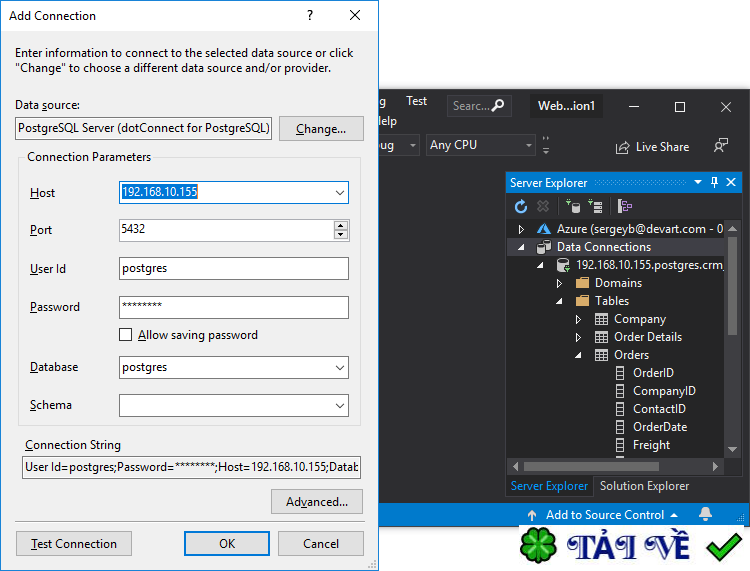
Task: Refresh the Server Explorer tree
Action: pyautogui.click(x=521, y=207)
